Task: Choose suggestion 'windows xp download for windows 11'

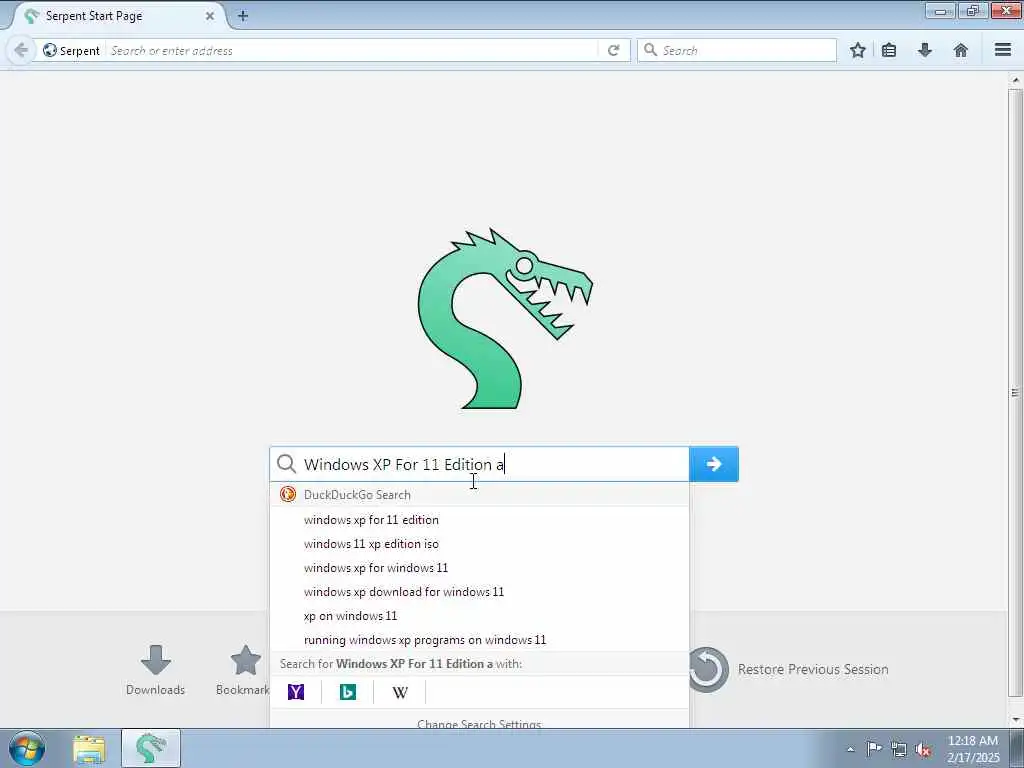Action: 479,592
